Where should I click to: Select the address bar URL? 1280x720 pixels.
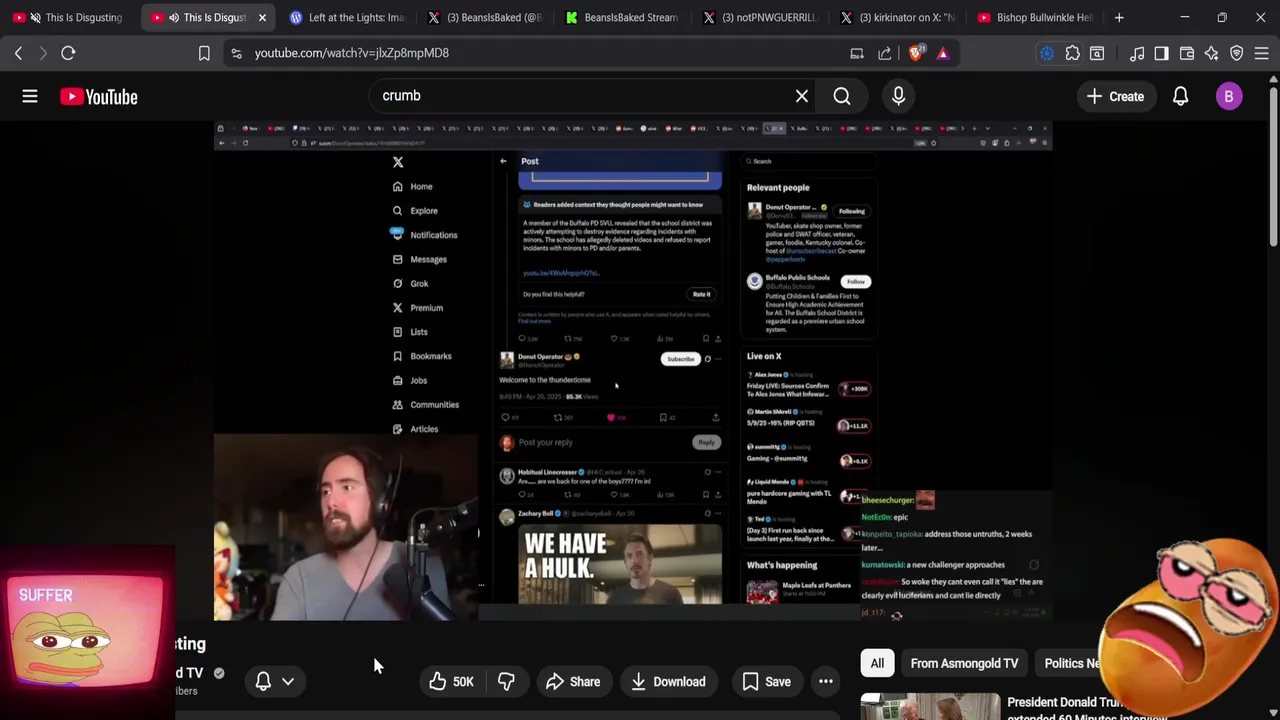(352, 53)
